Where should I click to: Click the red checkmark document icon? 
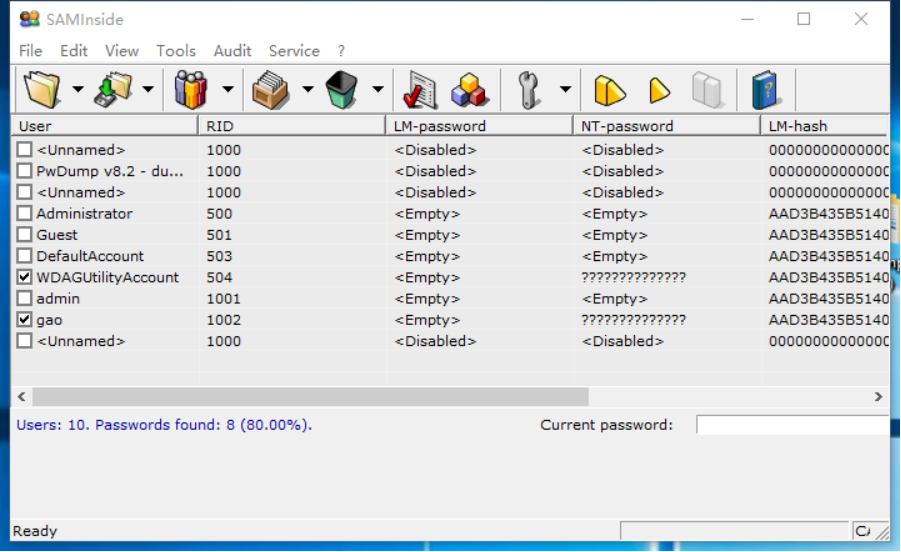pyautogui.click(x=420, y=90)
